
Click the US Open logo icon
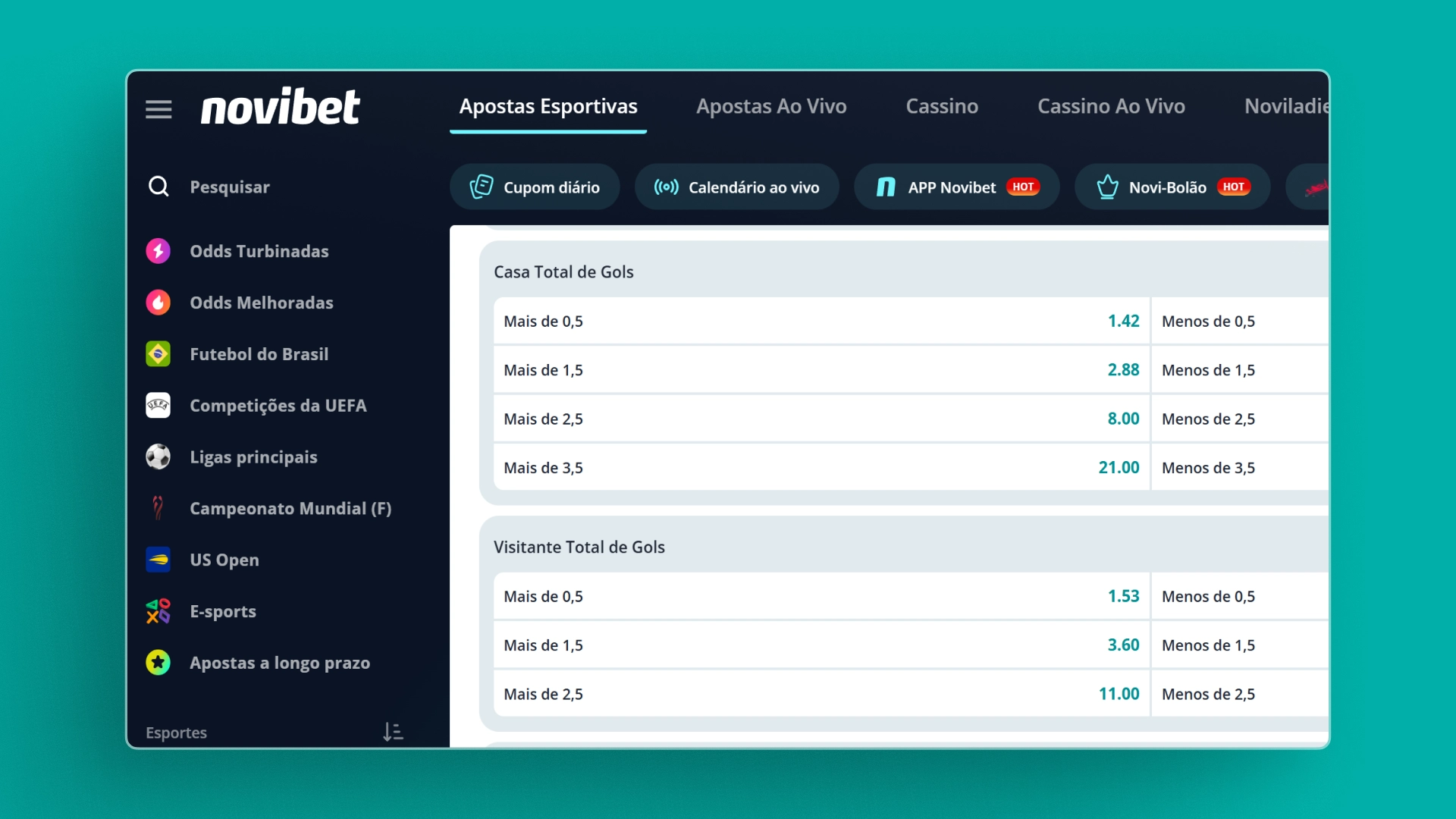[158, 560]
